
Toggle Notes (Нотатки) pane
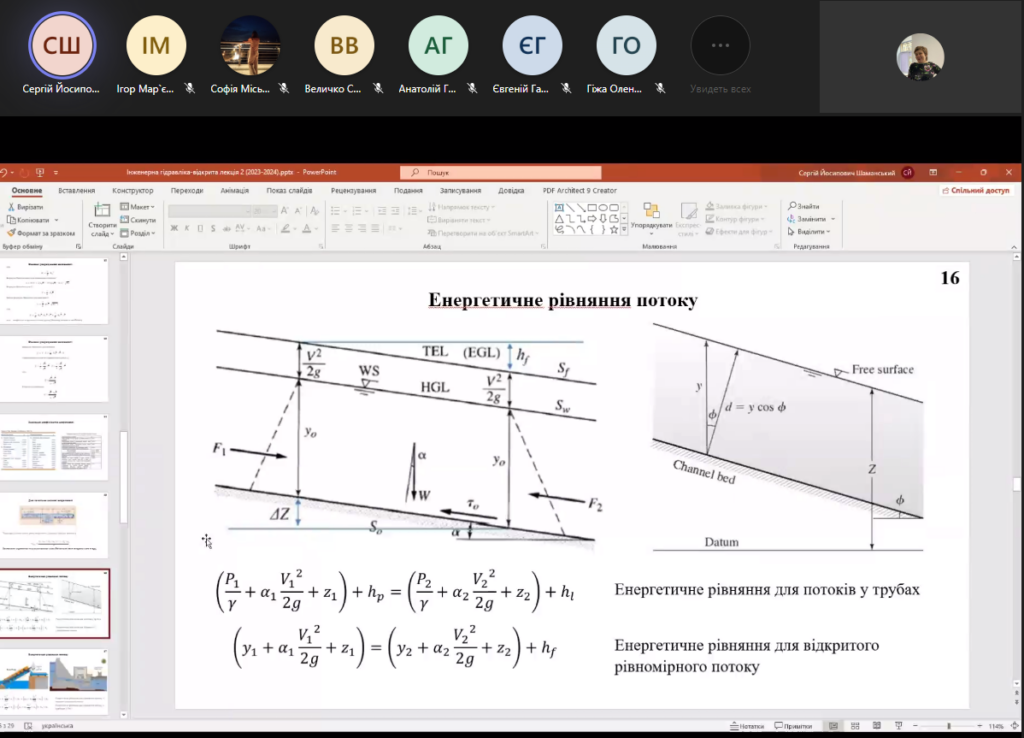[747, 726]
